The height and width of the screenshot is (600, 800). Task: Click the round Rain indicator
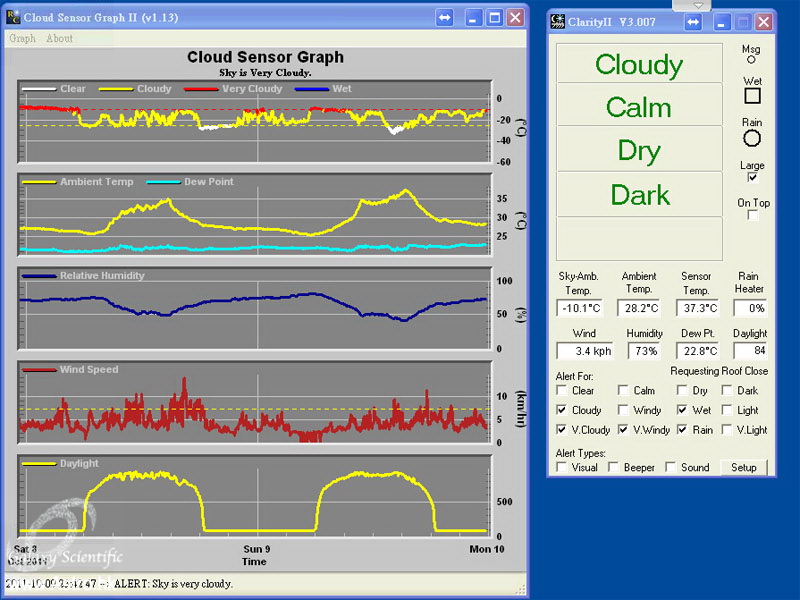pos(752,138)
